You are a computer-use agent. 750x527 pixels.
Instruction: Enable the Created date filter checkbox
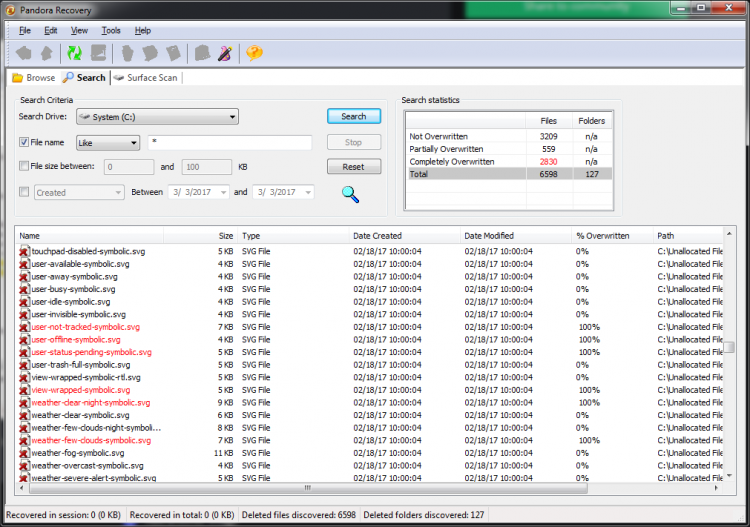tap(24, 192)
